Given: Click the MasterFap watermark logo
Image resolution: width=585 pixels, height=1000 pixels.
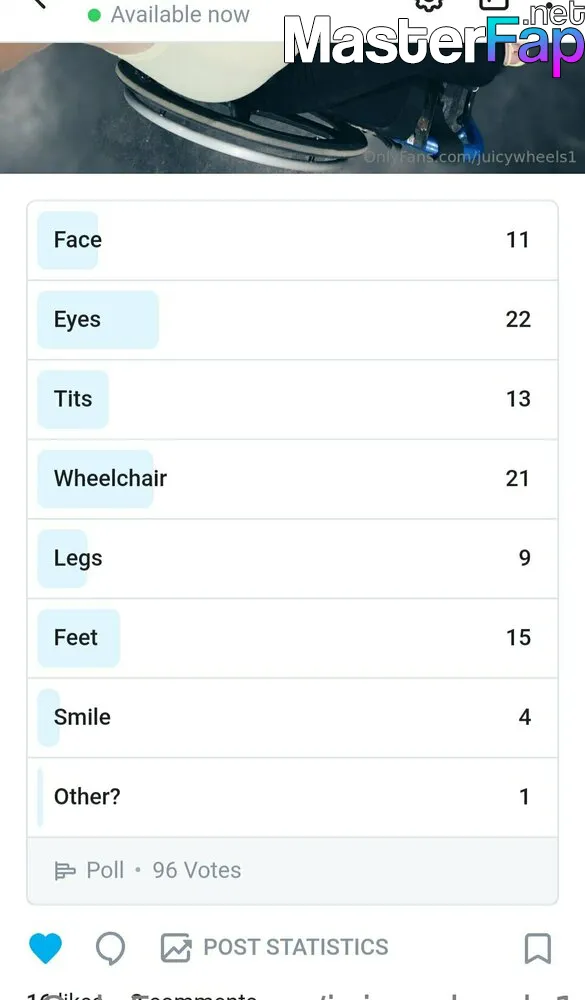Looking at the screenshot, I should [434, 40].
